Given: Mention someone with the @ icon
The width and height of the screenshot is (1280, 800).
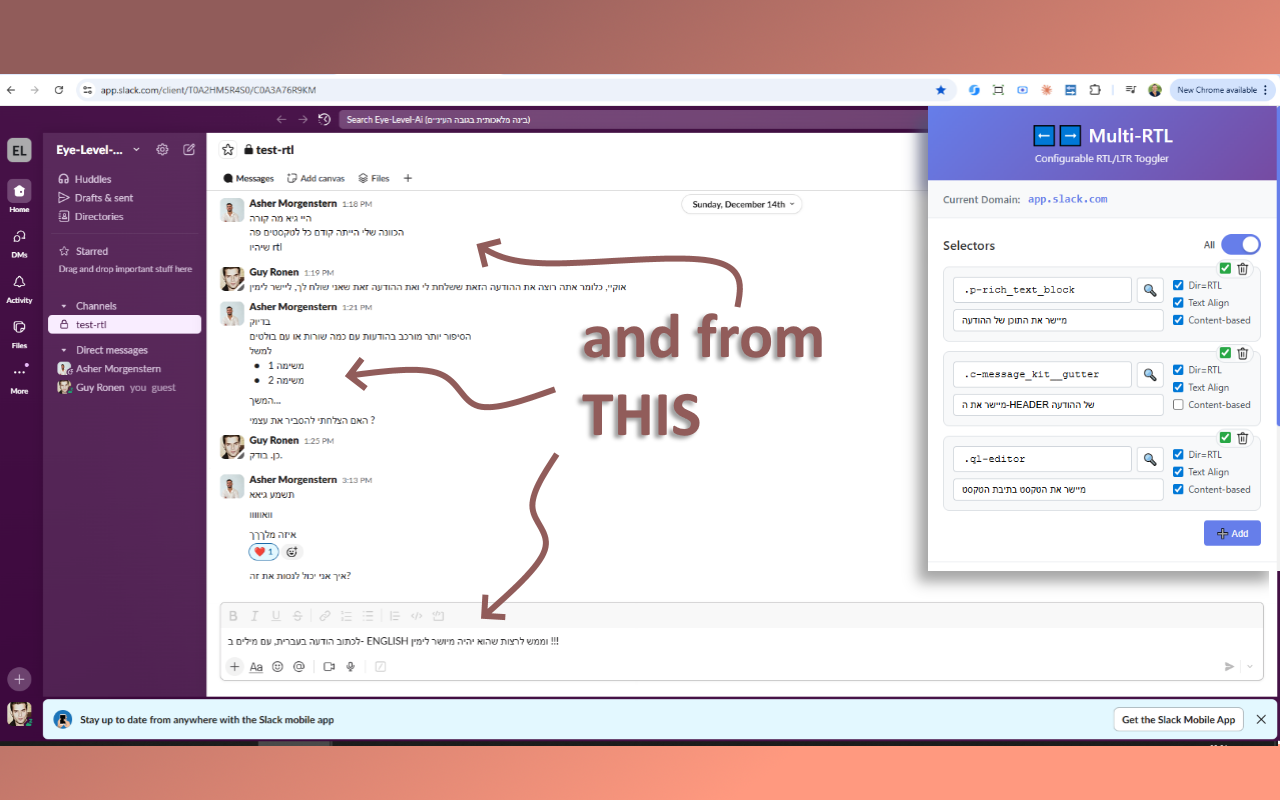Looking at the screenshot, I should click(x=299, y=667).
